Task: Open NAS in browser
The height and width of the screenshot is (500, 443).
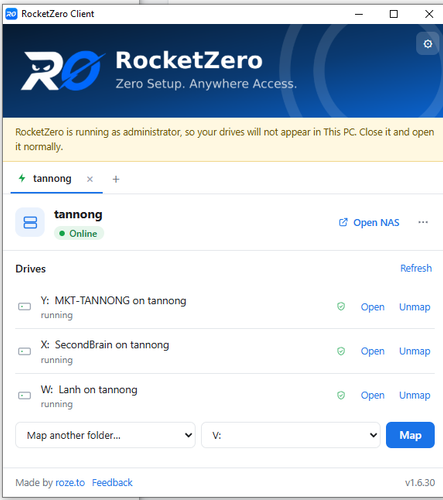Action: [369, 222]
